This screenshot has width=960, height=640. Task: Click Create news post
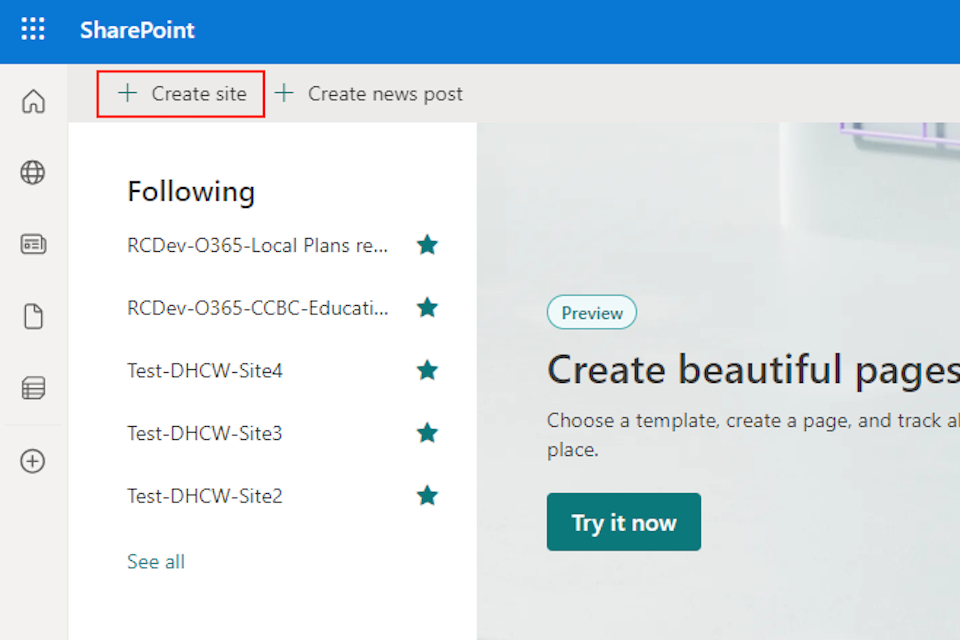click(x=369, y=94)
